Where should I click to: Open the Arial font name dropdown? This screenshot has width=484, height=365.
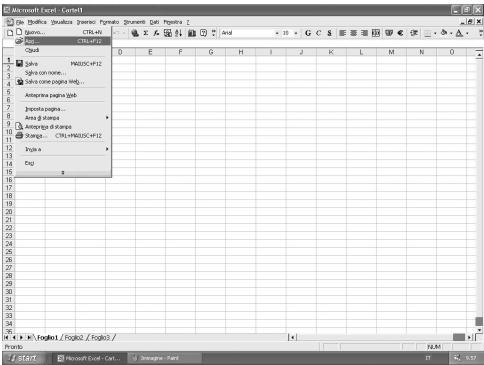pyautogui.click(x=277, y=33)
